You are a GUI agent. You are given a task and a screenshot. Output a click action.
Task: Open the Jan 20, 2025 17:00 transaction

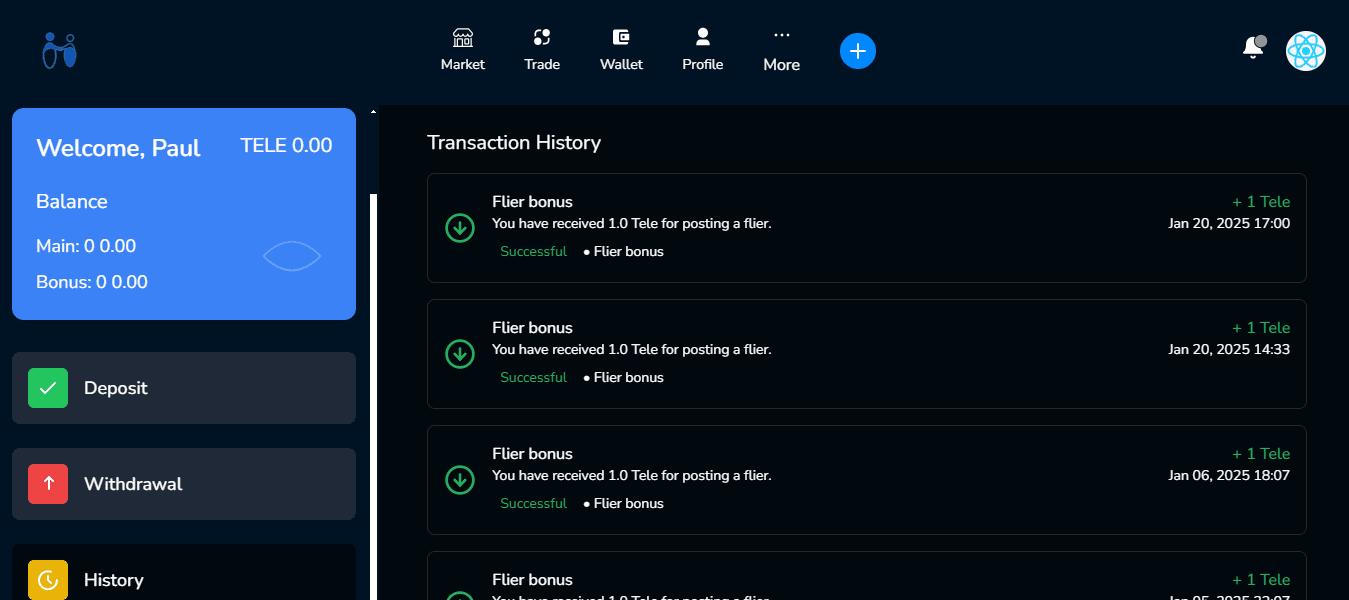coord(867,228)
